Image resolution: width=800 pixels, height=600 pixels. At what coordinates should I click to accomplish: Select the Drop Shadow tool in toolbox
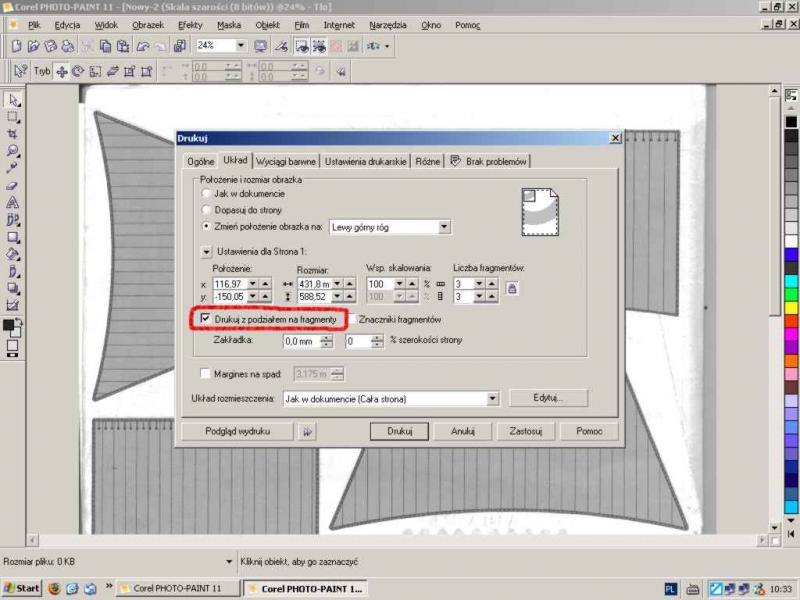13,289
